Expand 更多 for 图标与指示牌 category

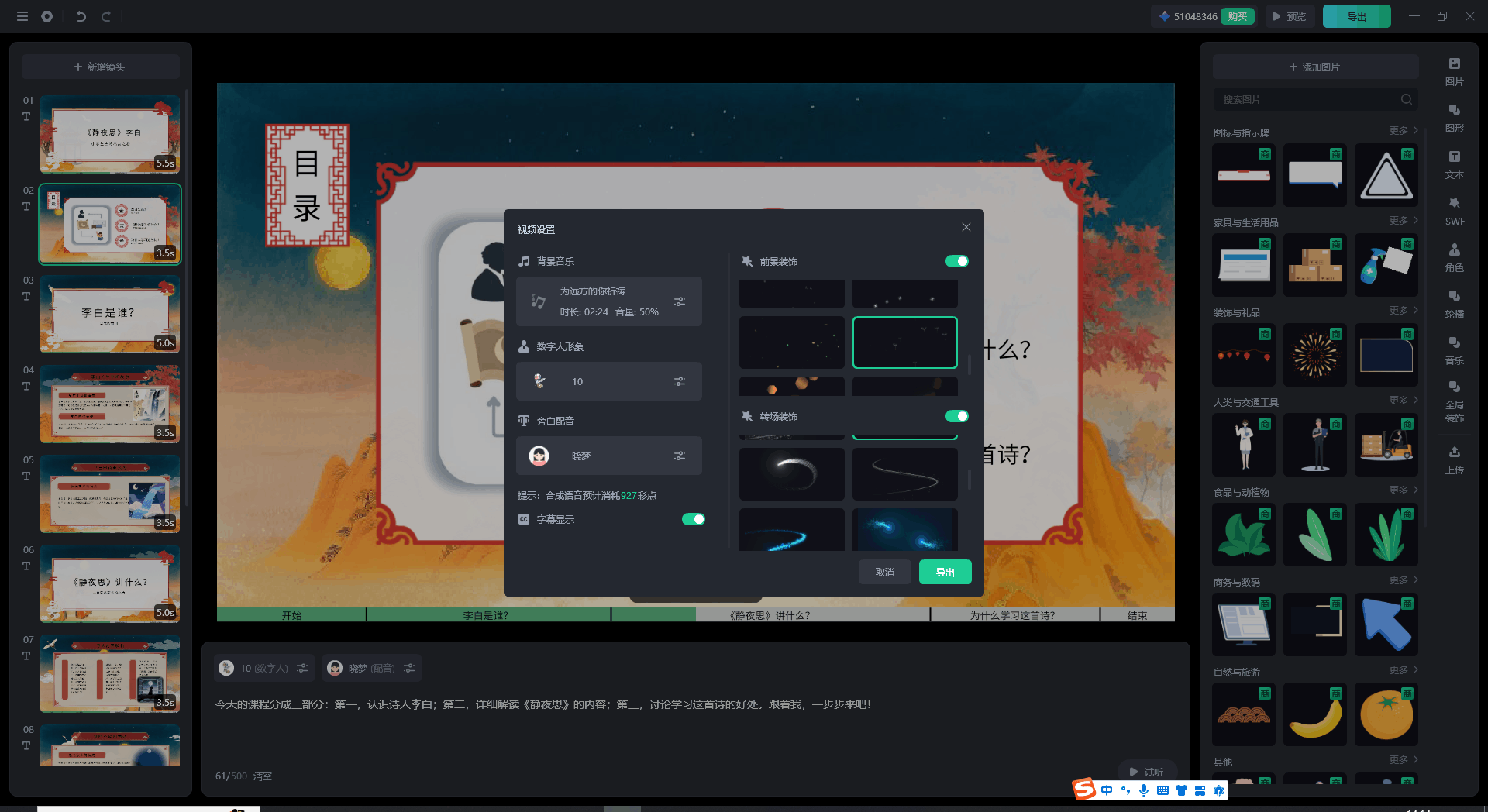coord(1403,131)
